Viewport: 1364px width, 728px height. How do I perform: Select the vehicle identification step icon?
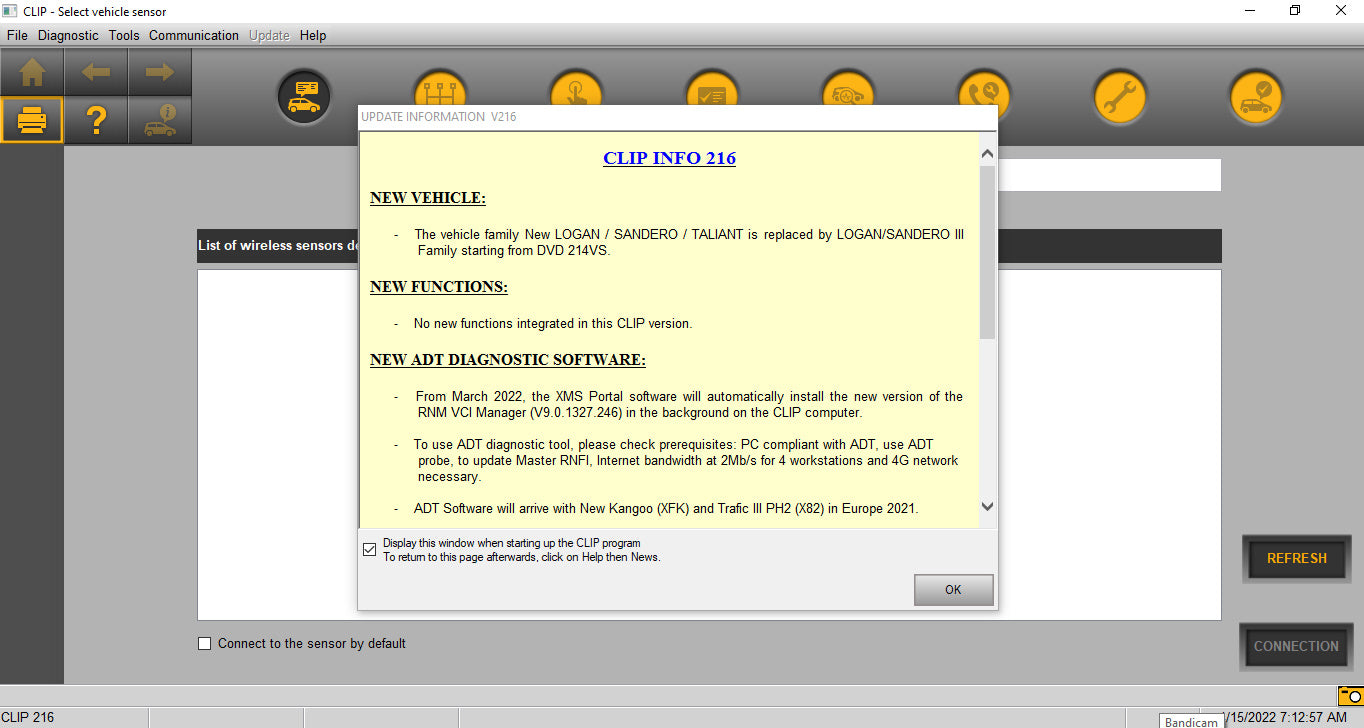point(304,97)
